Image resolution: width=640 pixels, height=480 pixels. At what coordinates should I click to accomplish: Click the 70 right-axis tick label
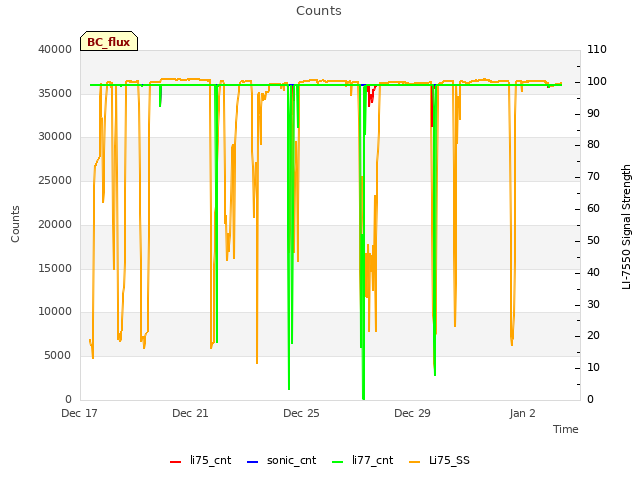coord(593,176)
